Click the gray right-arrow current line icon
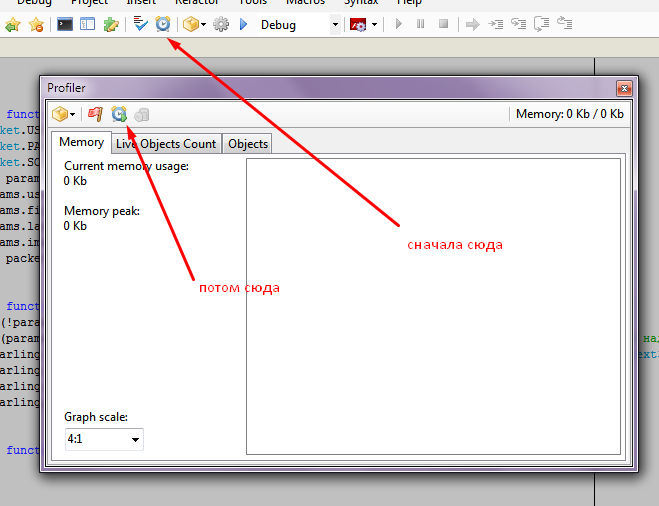Screen dimensions: 659x506 473,24
